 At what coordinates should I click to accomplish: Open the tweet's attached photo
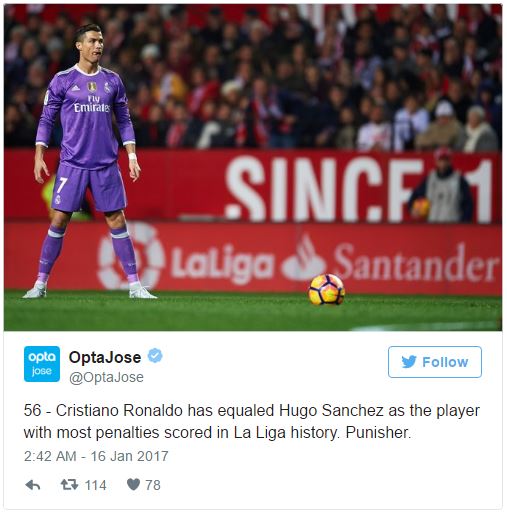coord(253,167)
